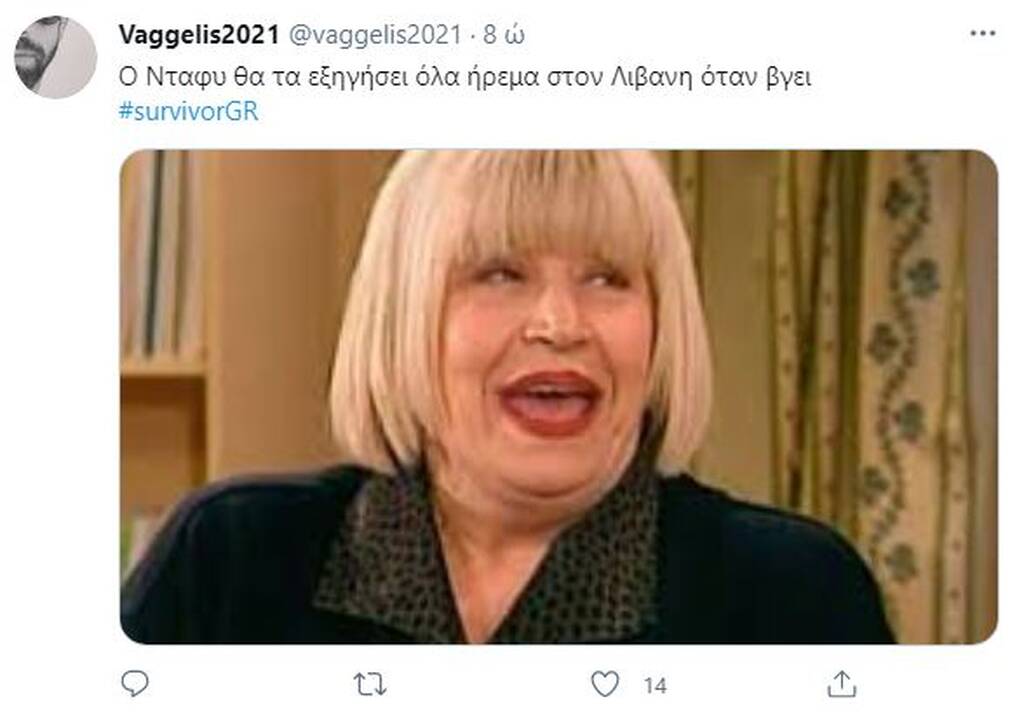
Task: Like the tweet with the heart icon
Action: (605, 684)
